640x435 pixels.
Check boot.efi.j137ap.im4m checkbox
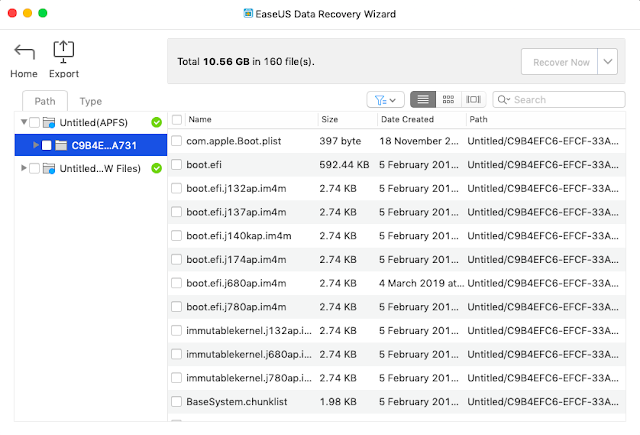pyautogui.click(x=176, y=212)
